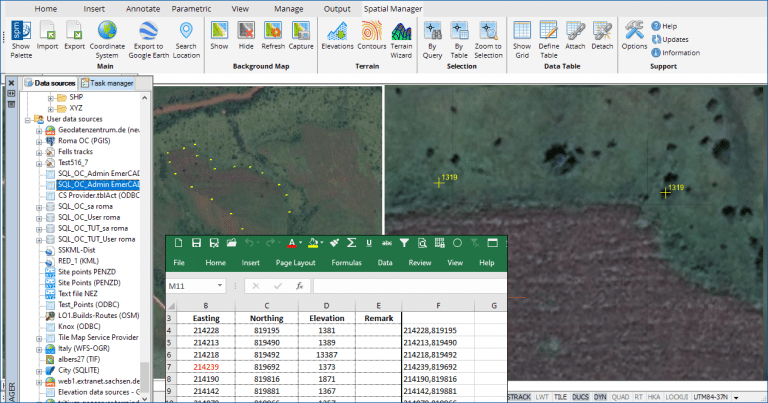Open the status bar dropdown beside UTM84-37N
The width and height of the screenshot is (768, 403).
coord(736,398)
